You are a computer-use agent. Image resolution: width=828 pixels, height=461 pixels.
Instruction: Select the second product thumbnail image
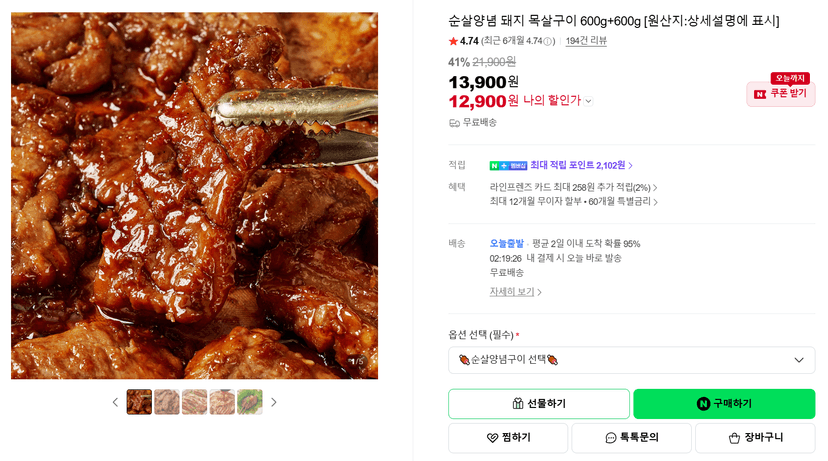coord(167,402)
